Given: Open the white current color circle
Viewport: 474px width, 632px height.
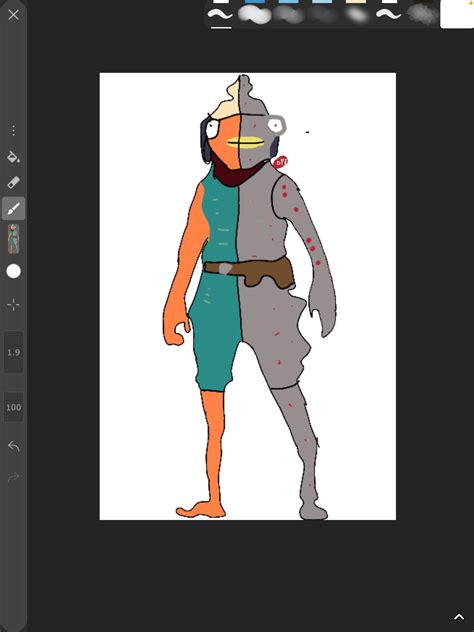Looking at the screenshot, I should click(13, 271).
